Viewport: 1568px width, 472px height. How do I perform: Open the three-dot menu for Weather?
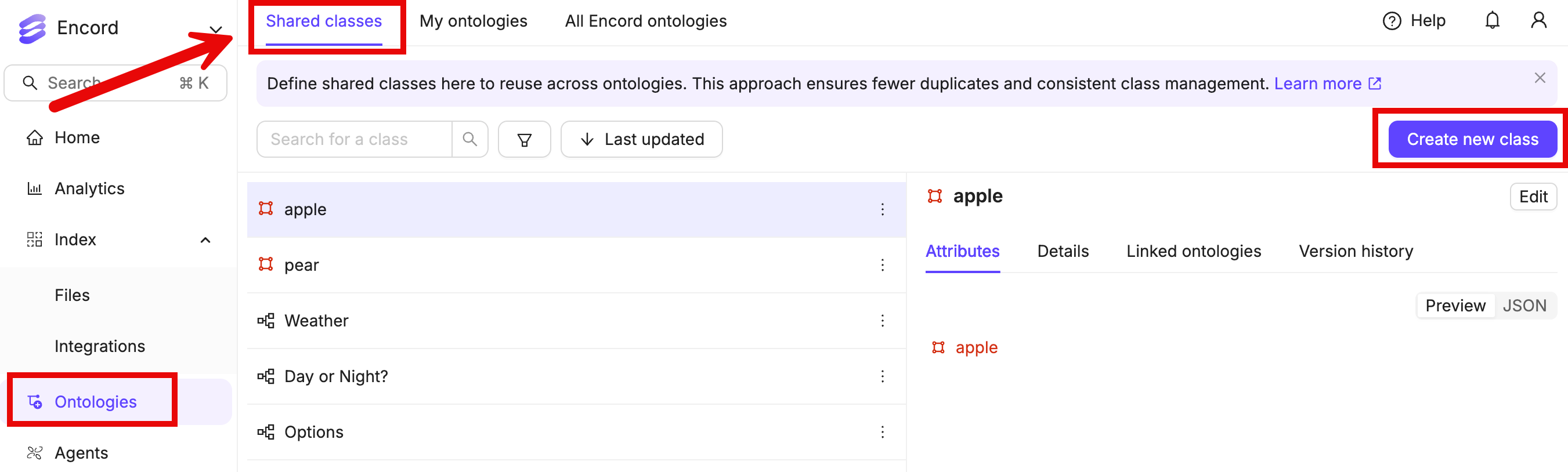point(882,321)
